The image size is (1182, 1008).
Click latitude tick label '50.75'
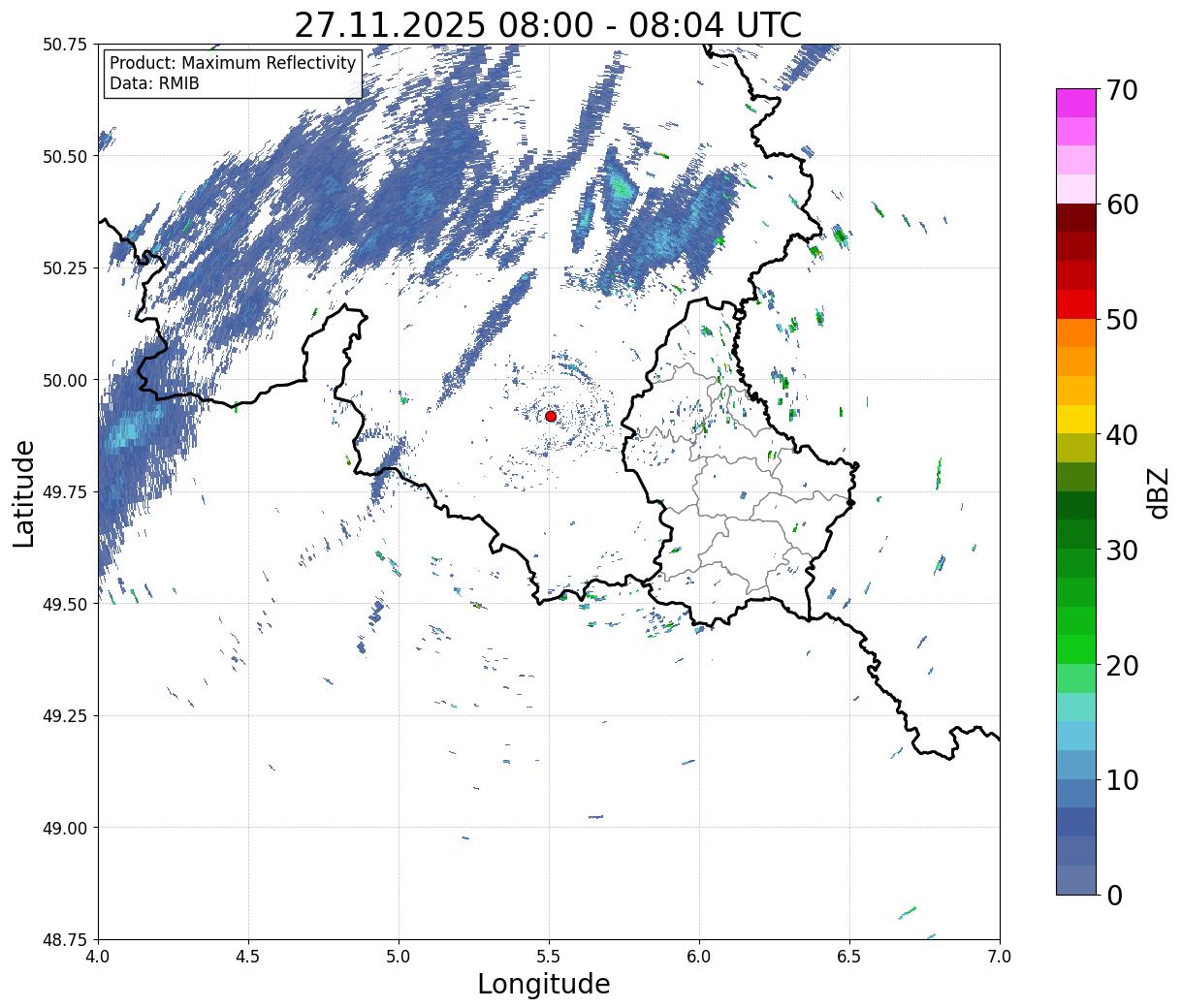pyautogui.click(x=65, y=45)
